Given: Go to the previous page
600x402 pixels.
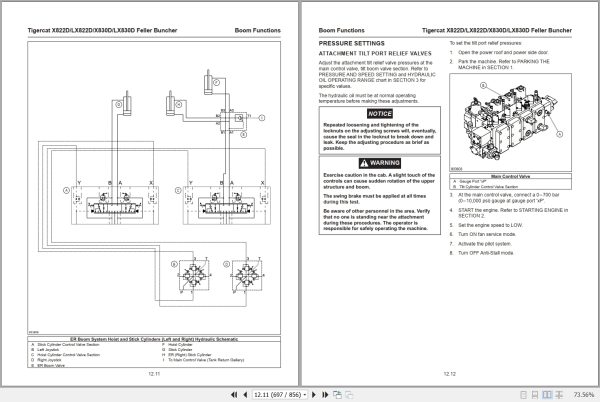Looking at the screenshot, I should click(245, 395).
